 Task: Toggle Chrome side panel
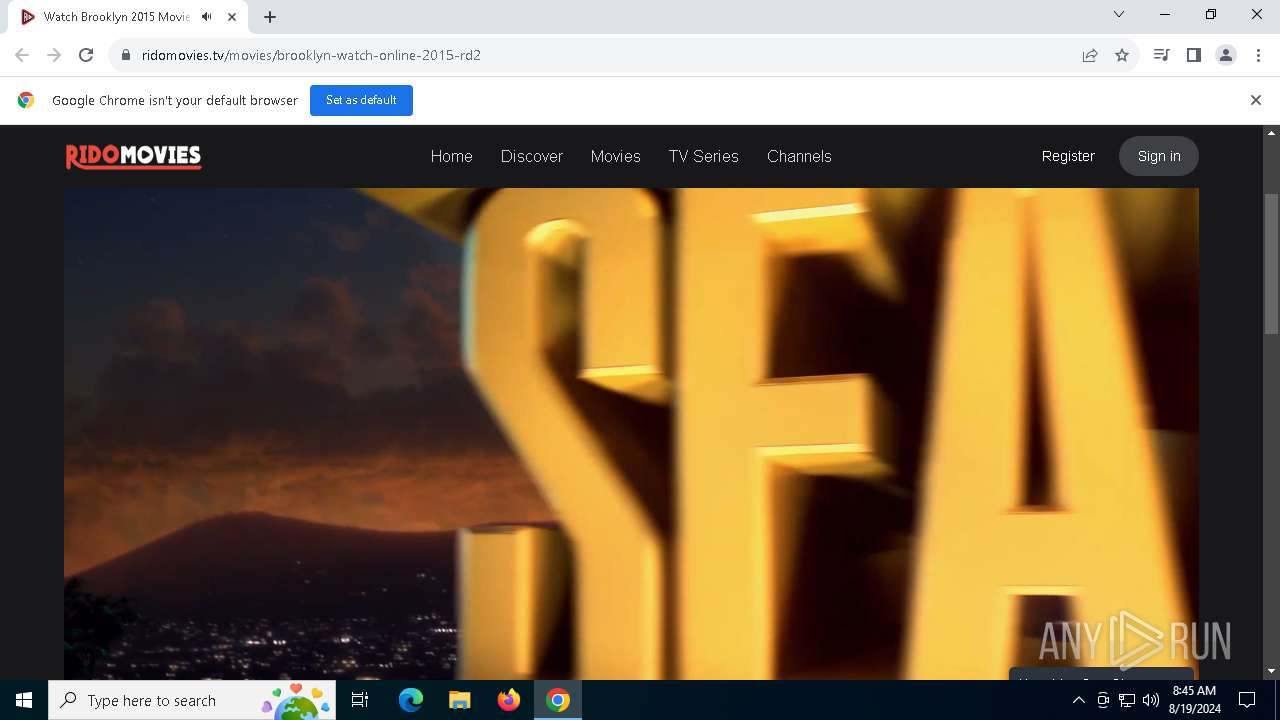click(1193, 55)
